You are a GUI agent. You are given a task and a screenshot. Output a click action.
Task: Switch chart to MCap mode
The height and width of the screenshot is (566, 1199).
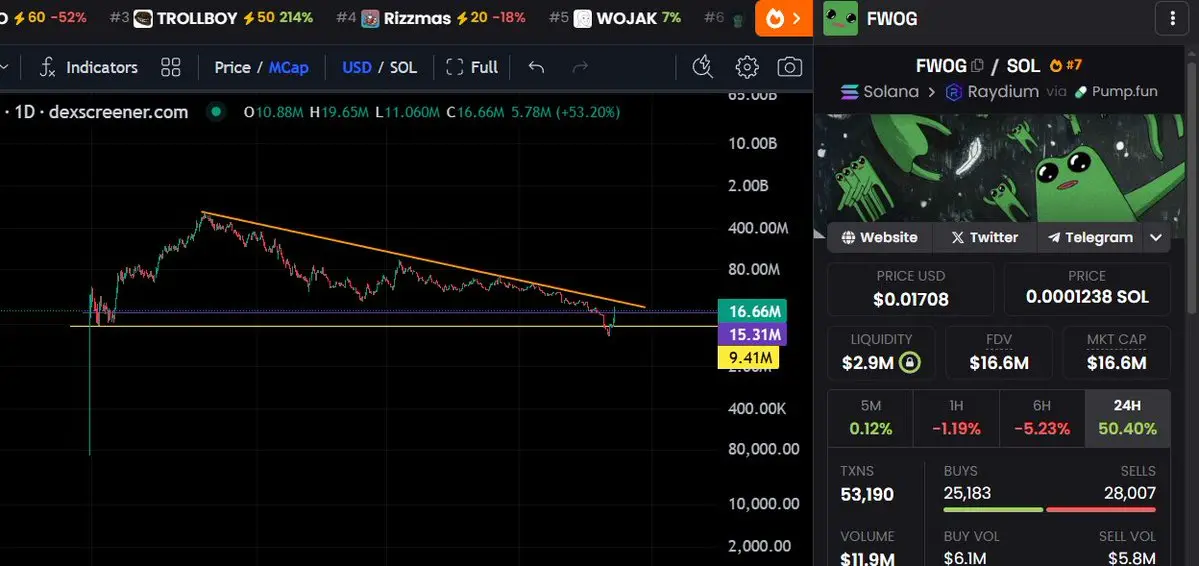(x=288, y=67)
